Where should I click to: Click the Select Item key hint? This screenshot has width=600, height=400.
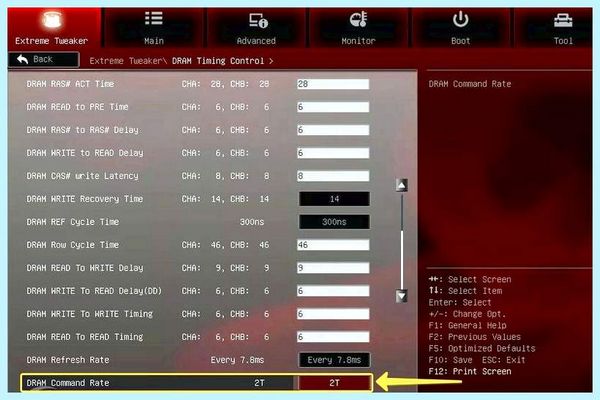click(x=465, y=291)
